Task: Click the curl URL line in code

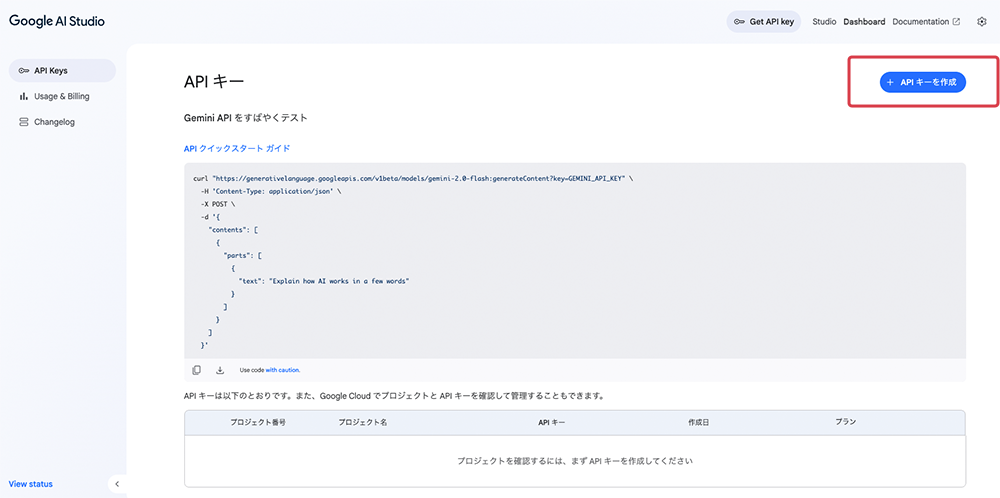Action: pos(413,179)
